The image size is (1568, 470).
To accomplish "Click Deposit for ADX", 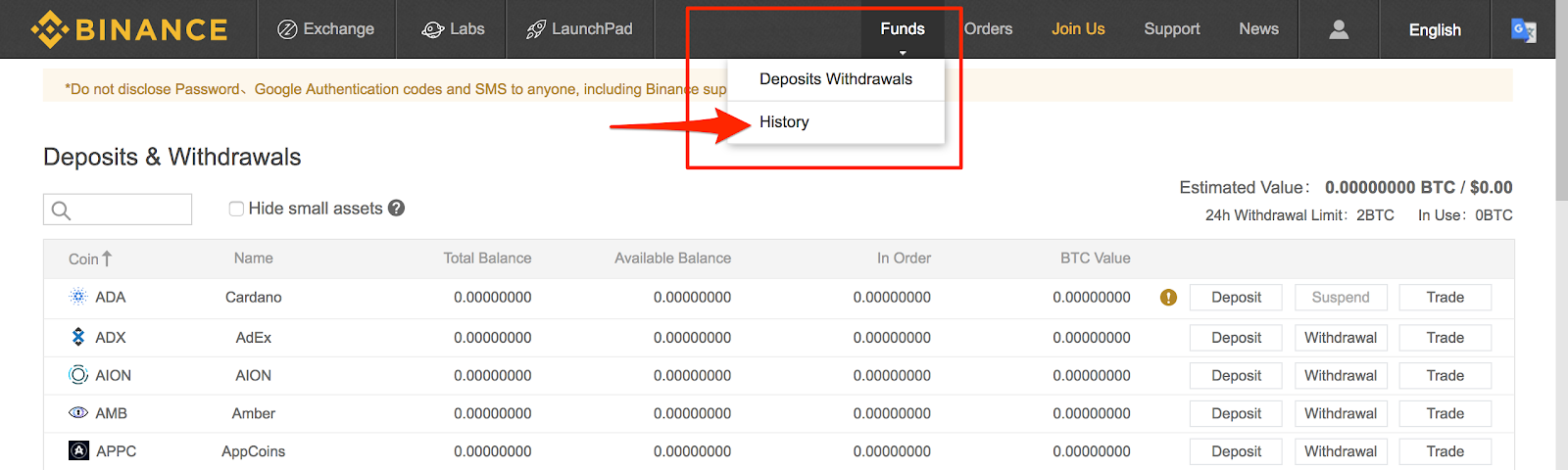I will [x=1236, y=338].
